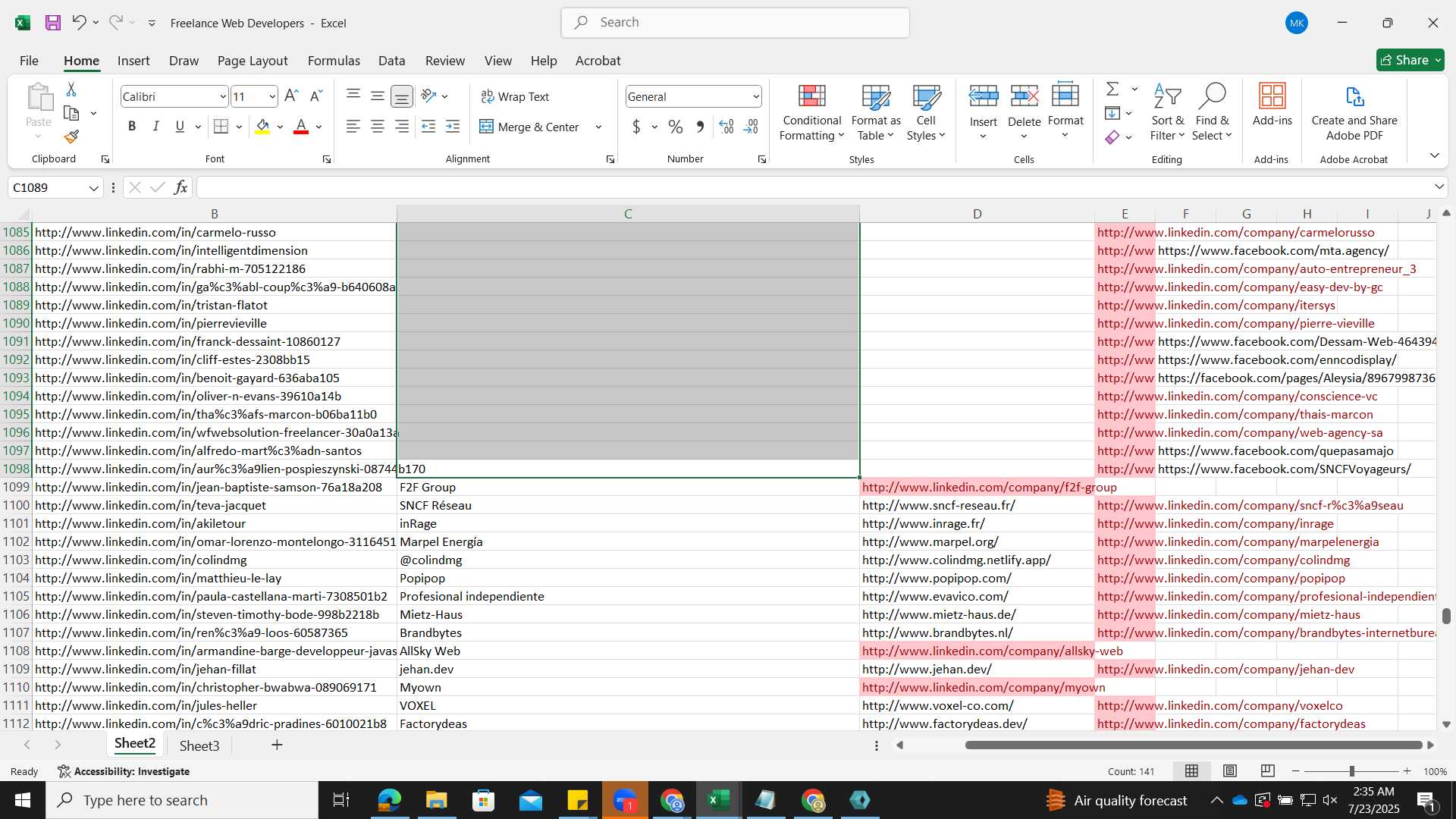Toggle Italic formatting
1456x819 pixels.
tap(155, 127)
